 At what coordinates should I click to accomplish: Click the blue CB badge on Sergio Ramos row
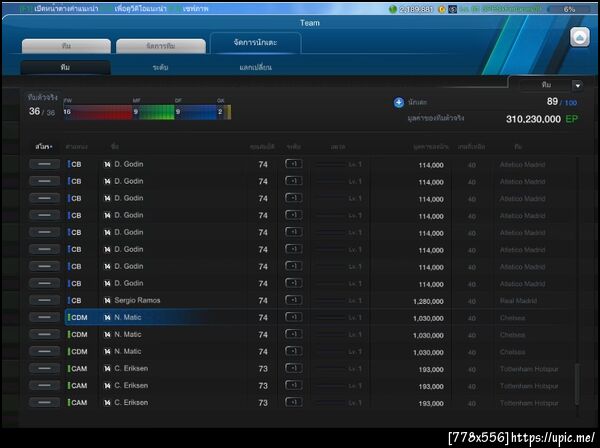point(75,301)
